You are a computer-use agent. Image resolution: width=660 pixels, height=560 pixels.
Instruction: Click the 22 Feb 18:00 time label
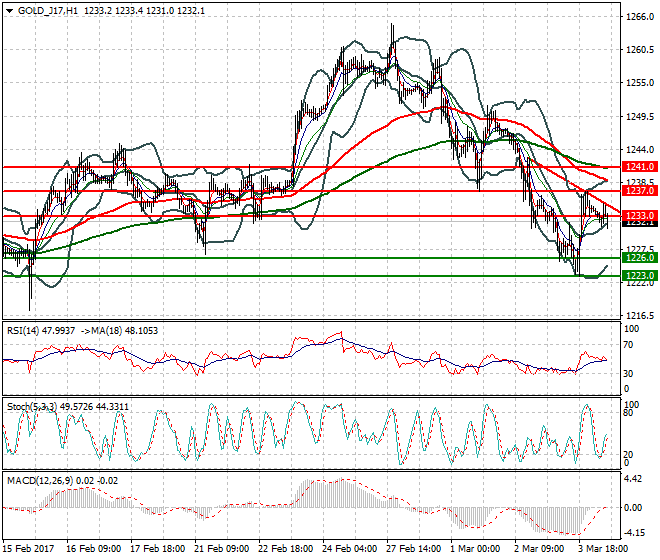point(285,549)
